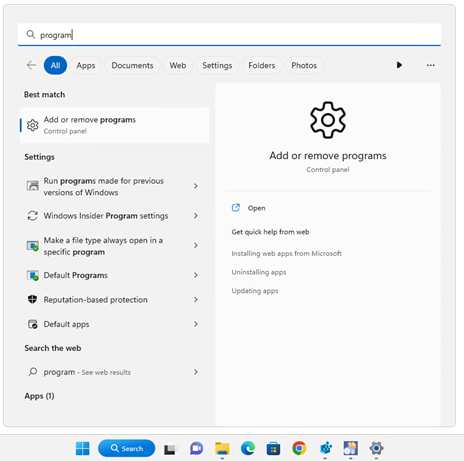Show more filters with the play arrow
Image resolution: width=464 pixels, height=461 pixels.
[x=399, y=65]
